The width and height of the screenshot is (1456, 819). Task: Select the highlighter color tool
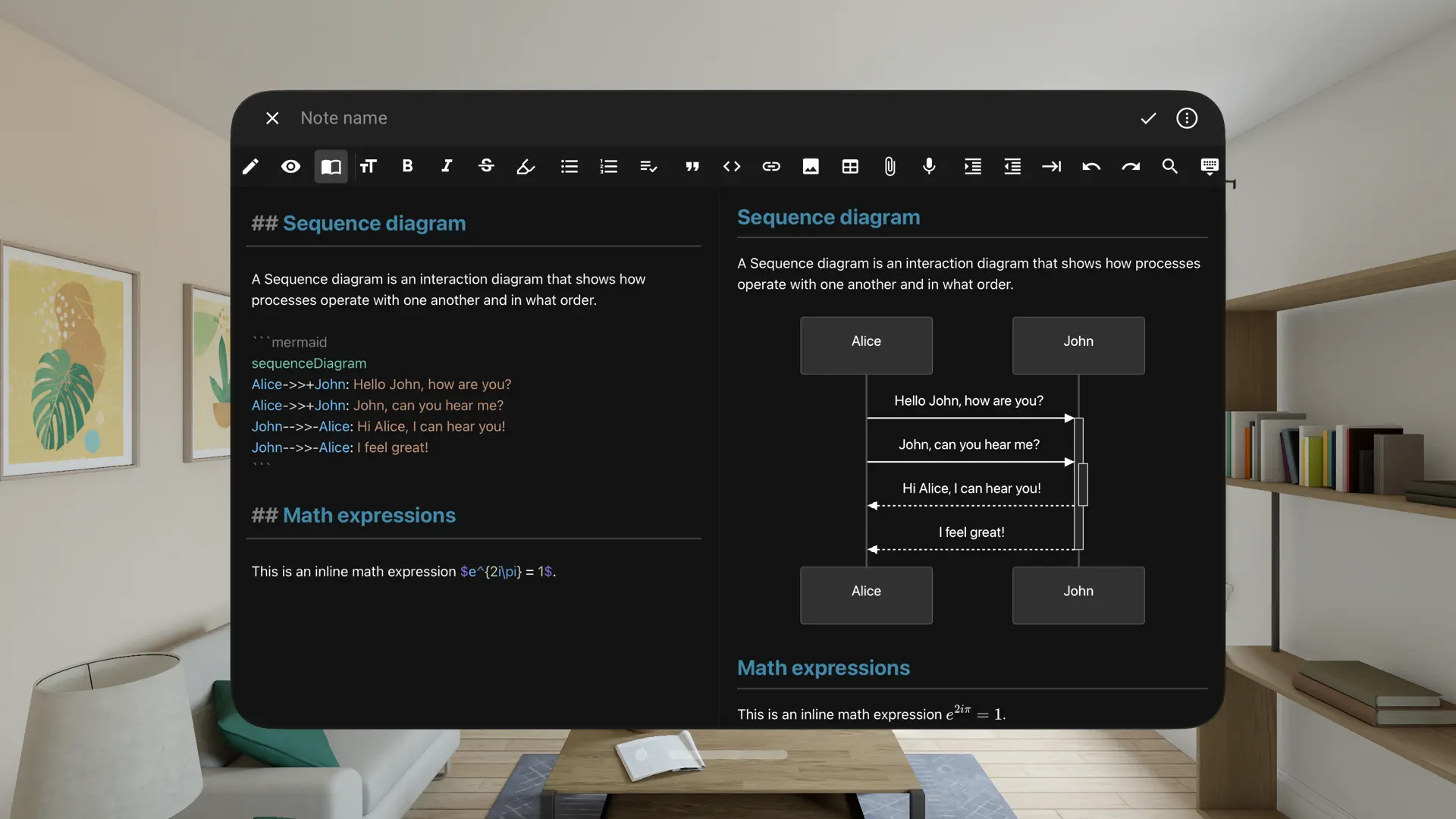click(x=525, y=166)
